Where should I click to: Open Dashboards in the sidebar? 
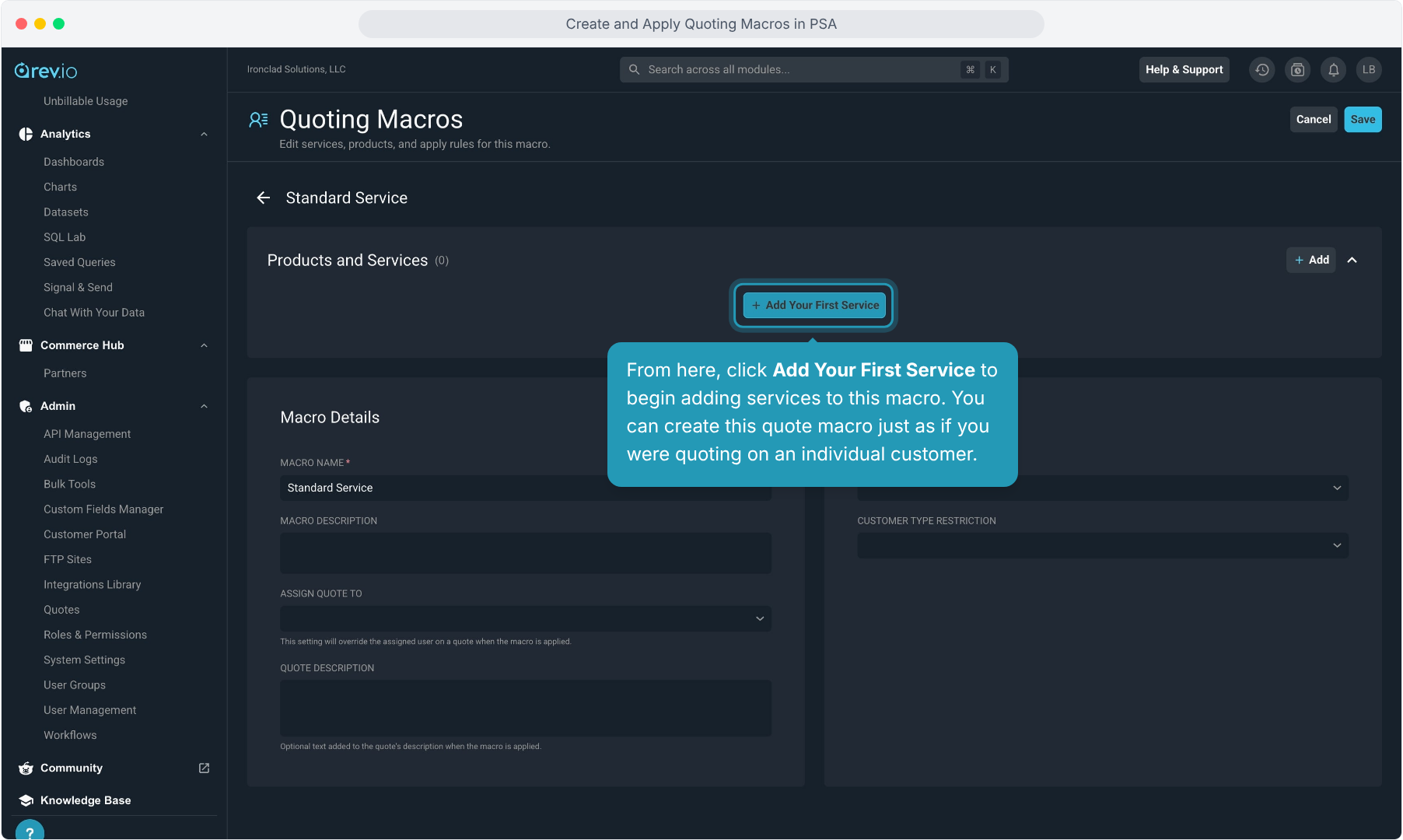tap(74, 162)
